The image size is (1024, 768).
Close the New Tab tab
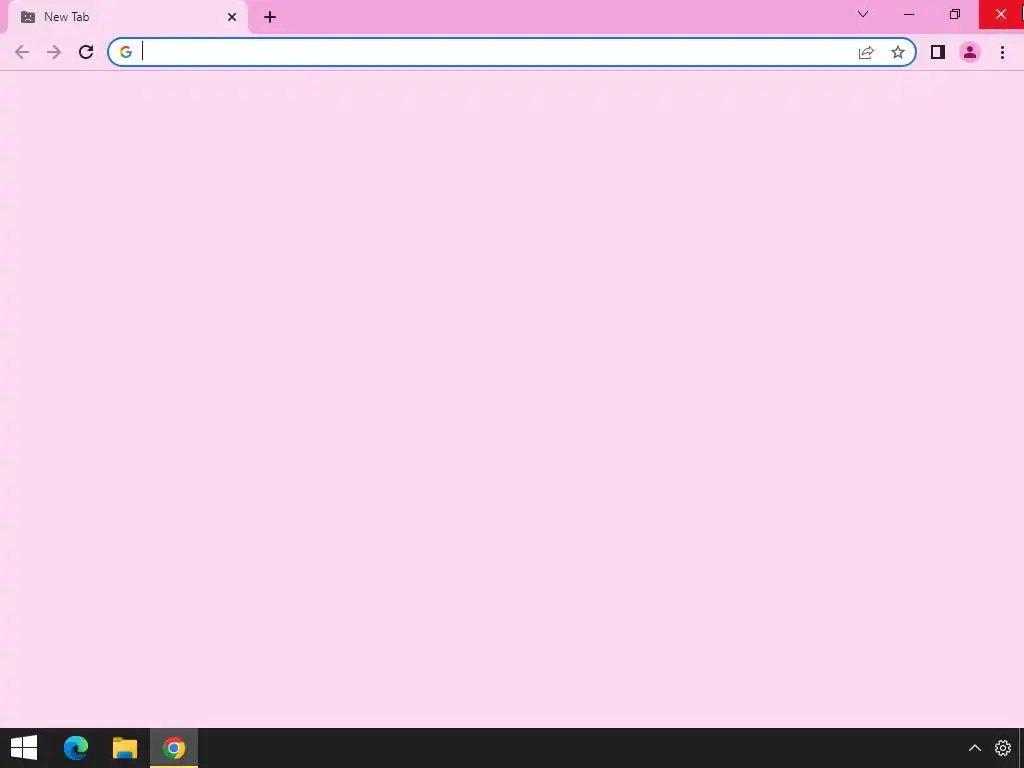coord(232,17)
